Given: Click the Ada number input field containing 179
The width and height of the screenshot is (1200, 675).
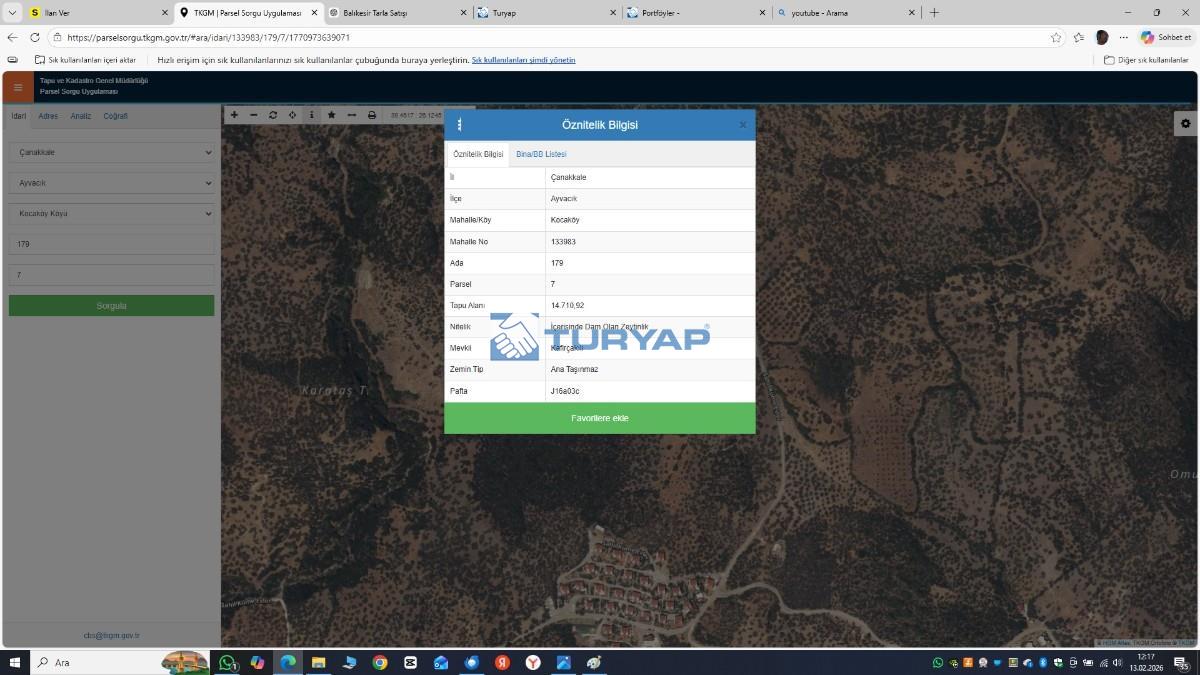Looking at the screenshot, I should (111, 244).
